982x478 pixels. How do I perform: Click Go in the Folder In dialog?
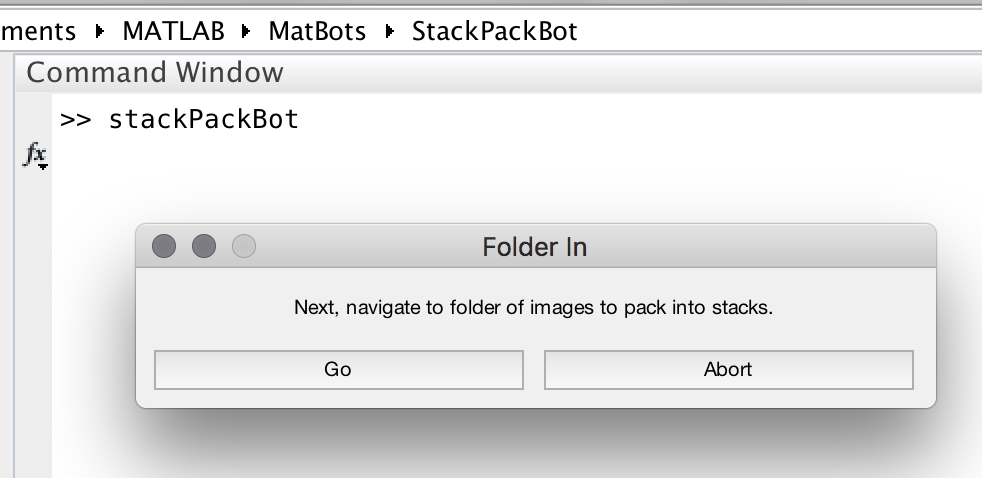pos(339,370)
